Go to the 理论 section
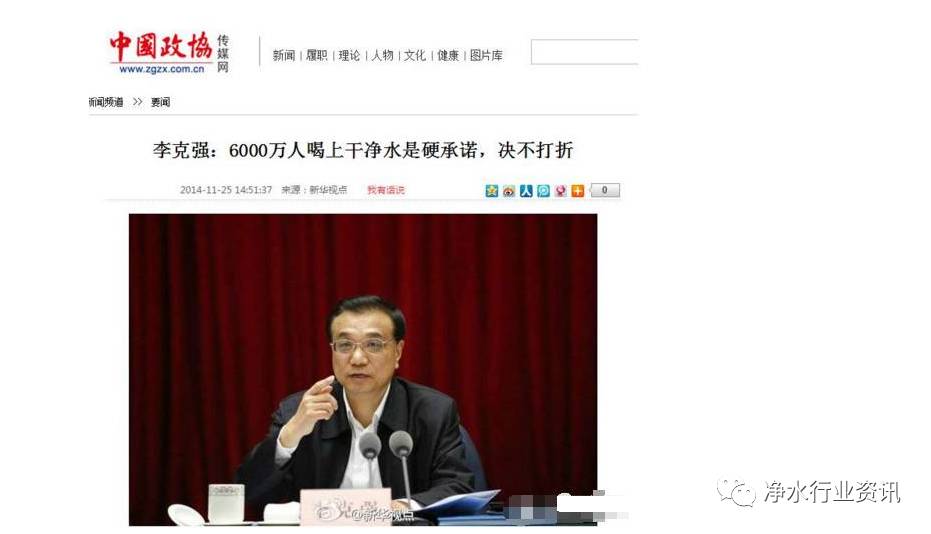 tap(349, 55)
